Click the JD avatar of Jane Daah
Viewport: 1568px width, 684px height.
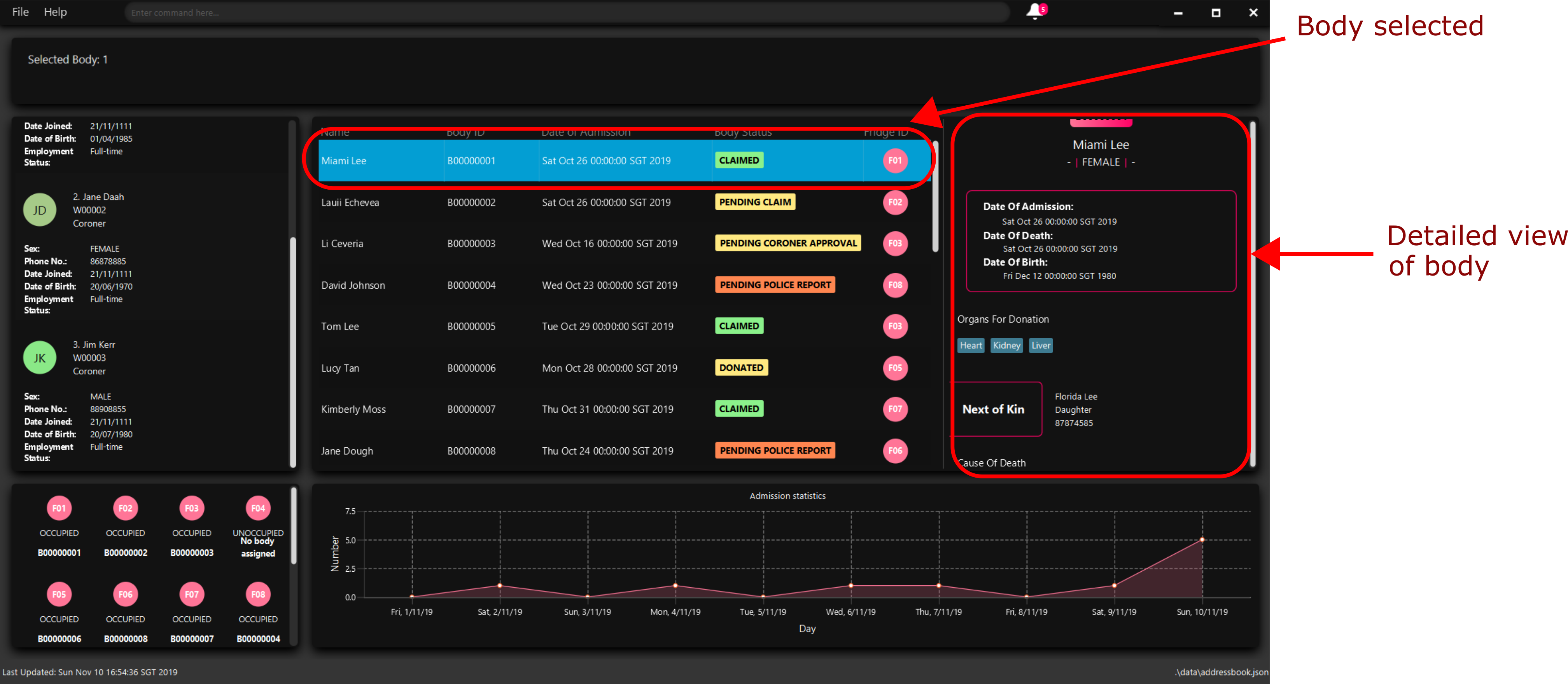[x=40, y=210]
